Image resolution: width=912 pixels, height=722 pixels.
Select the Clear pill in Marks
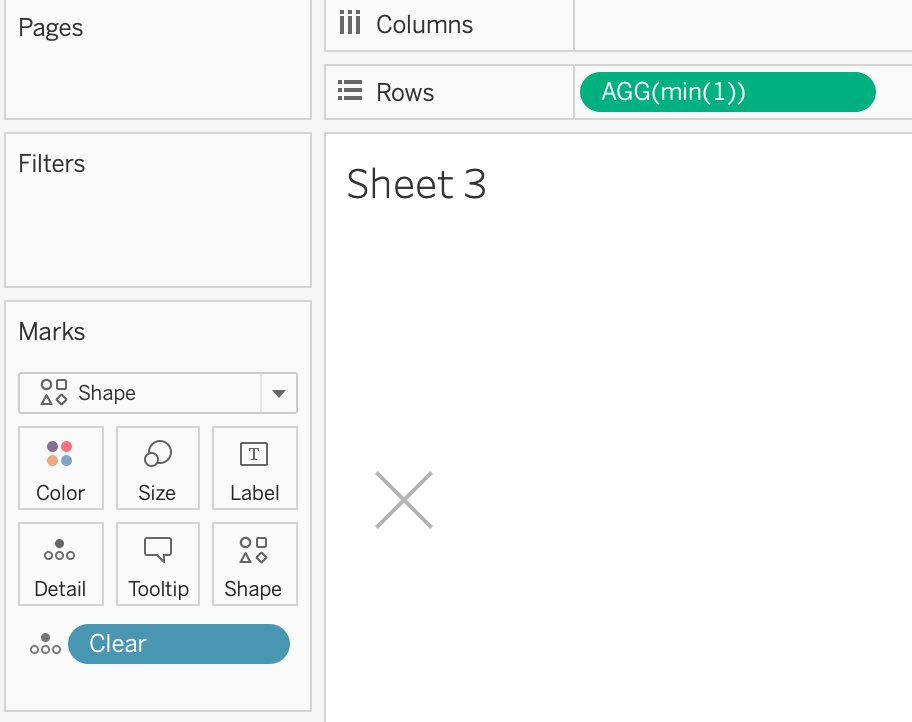179,644
